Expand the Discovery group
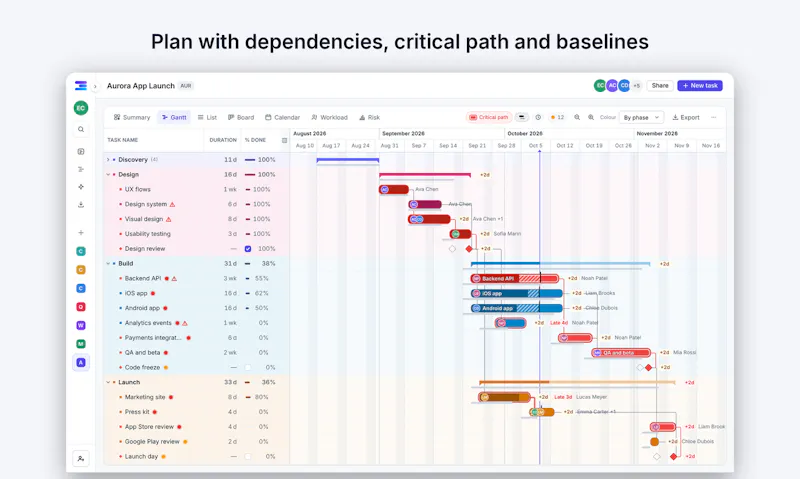This screenshot has height=479, width=800. pos(108,160)
